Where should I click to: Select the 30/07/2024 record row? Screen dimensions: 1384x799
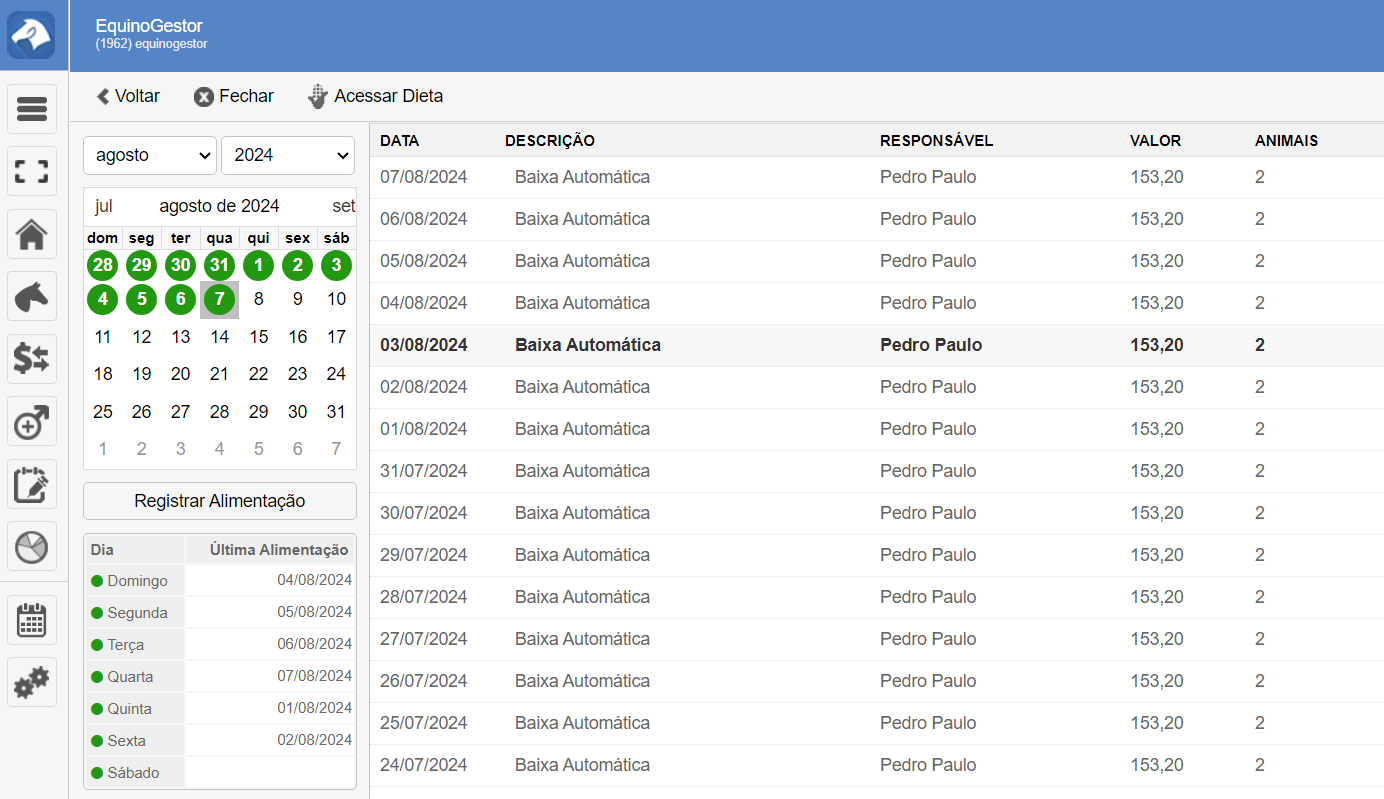(877, 513)
